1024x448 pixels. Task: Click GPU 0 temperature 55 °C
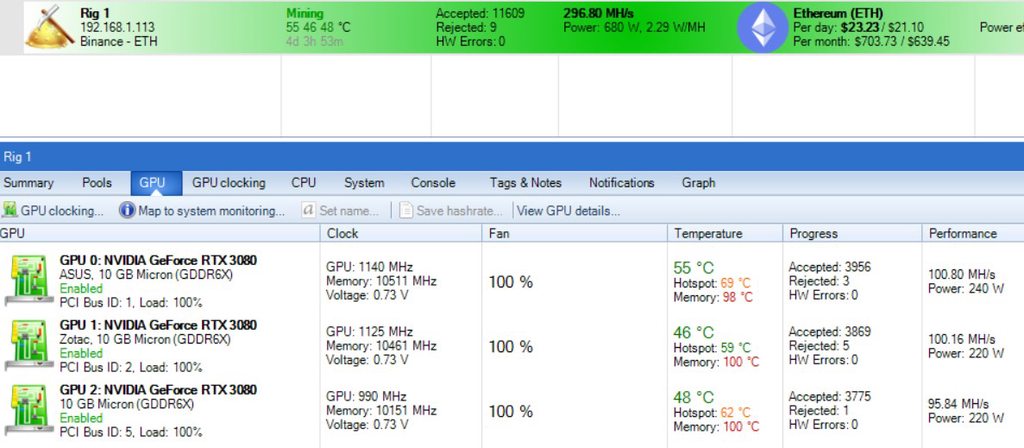[694, 268]
